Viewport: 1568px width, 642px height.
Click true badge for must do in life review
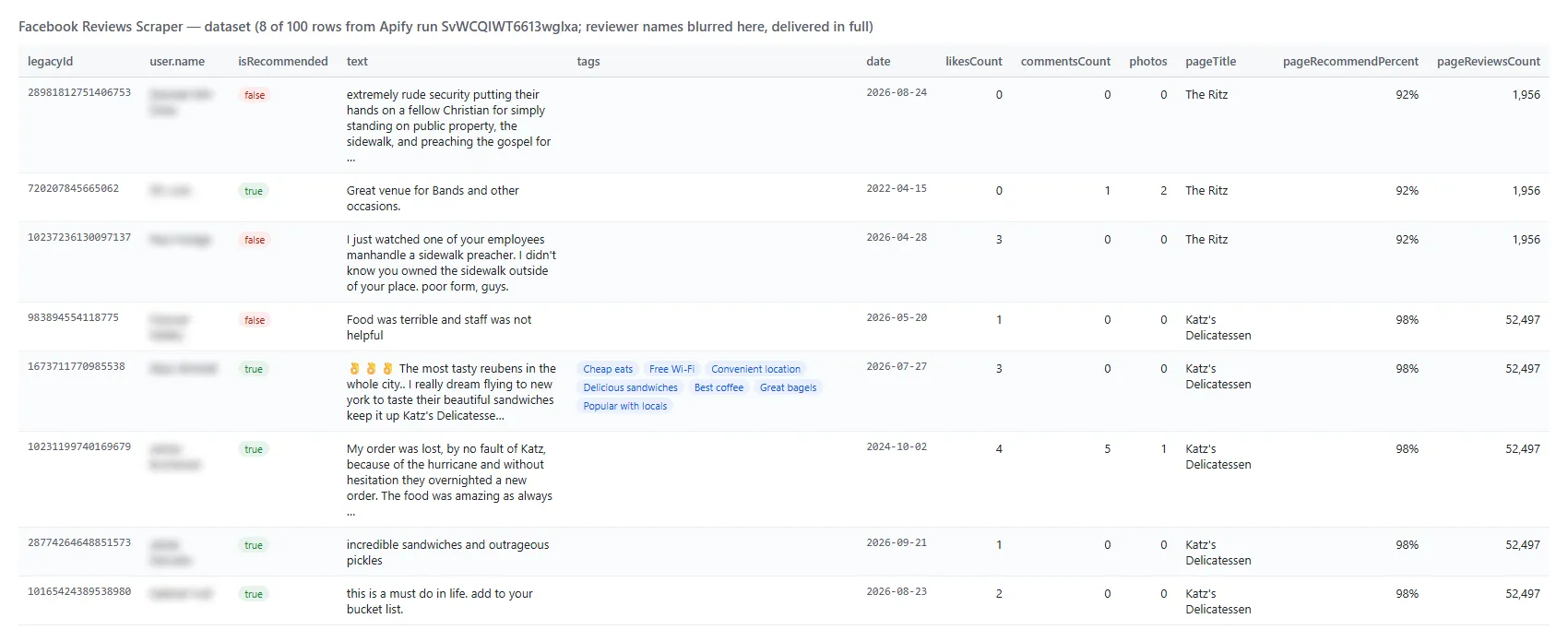pyautogui.click(x=254, y=594)
